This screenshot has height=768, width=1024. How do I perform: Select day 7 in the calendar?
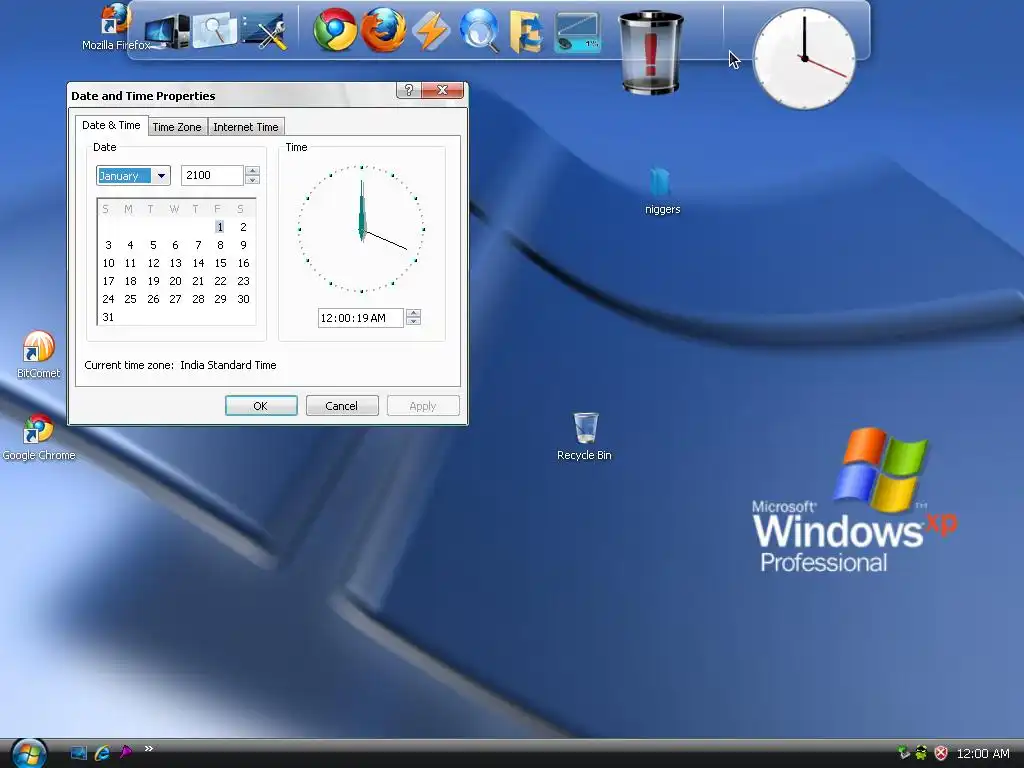coord(198,245)
